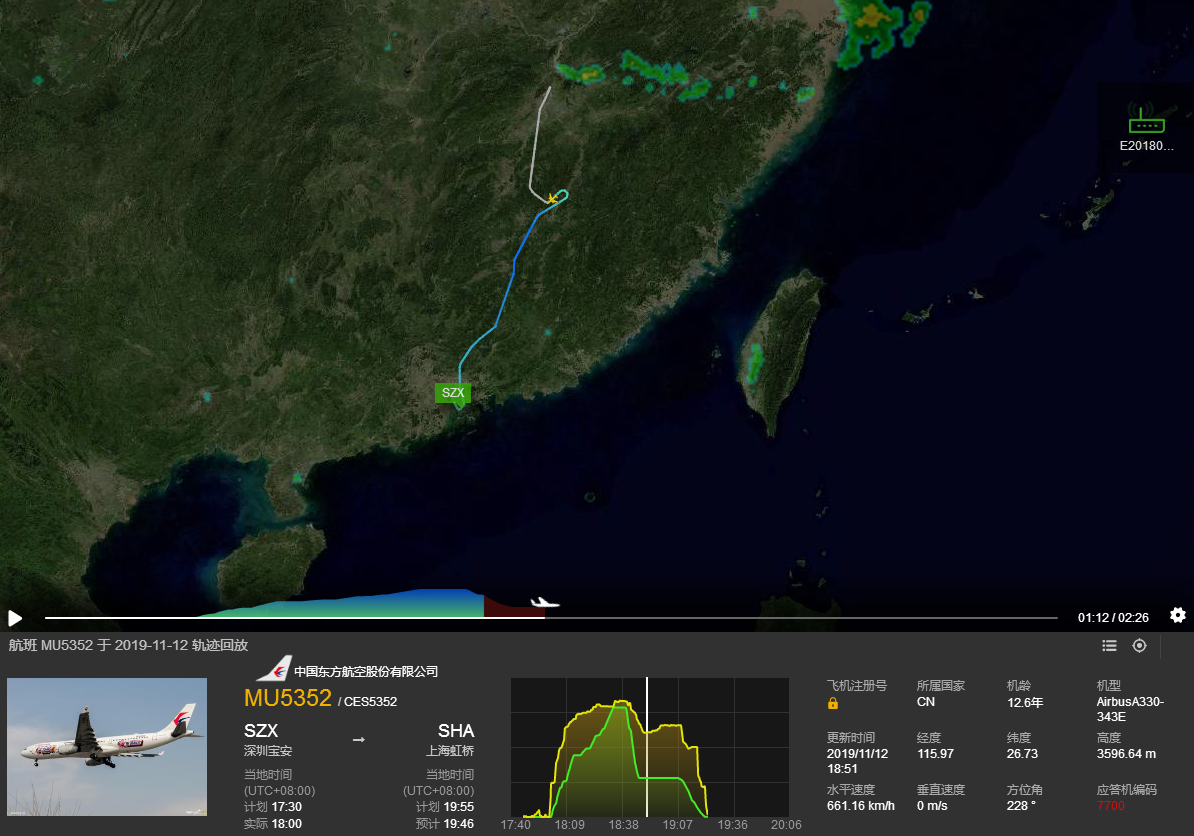This screenshot has width=1194, height=836.
Task: Open the aircraft photo thumbnail
Action: [x=107, y=747]
